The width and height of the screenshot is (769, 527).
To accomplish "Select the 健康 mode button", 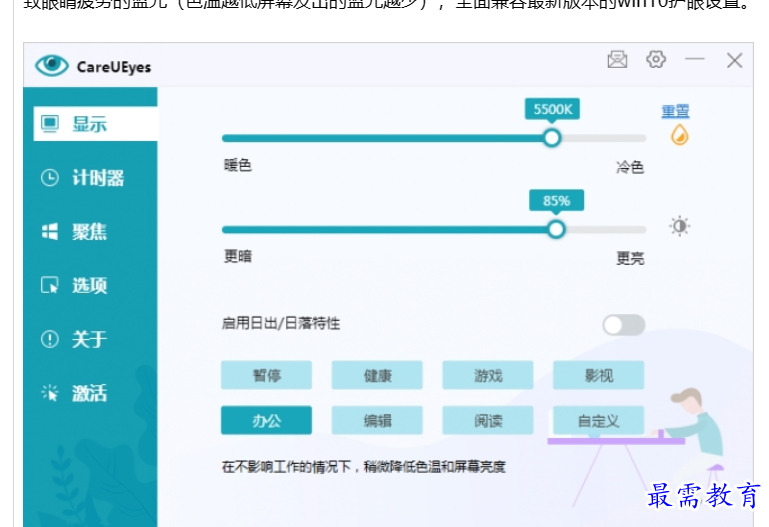I will 377,375.
